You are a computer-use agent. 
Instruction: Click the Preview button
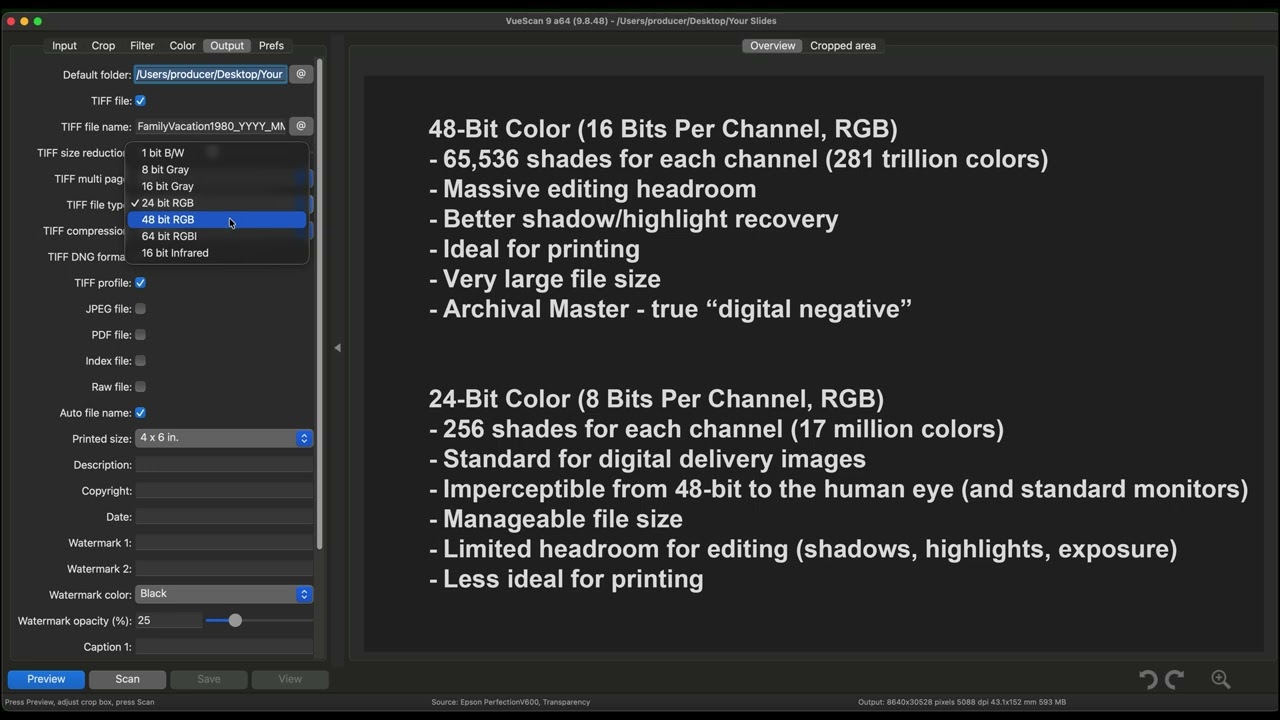(x=46, y=679)
